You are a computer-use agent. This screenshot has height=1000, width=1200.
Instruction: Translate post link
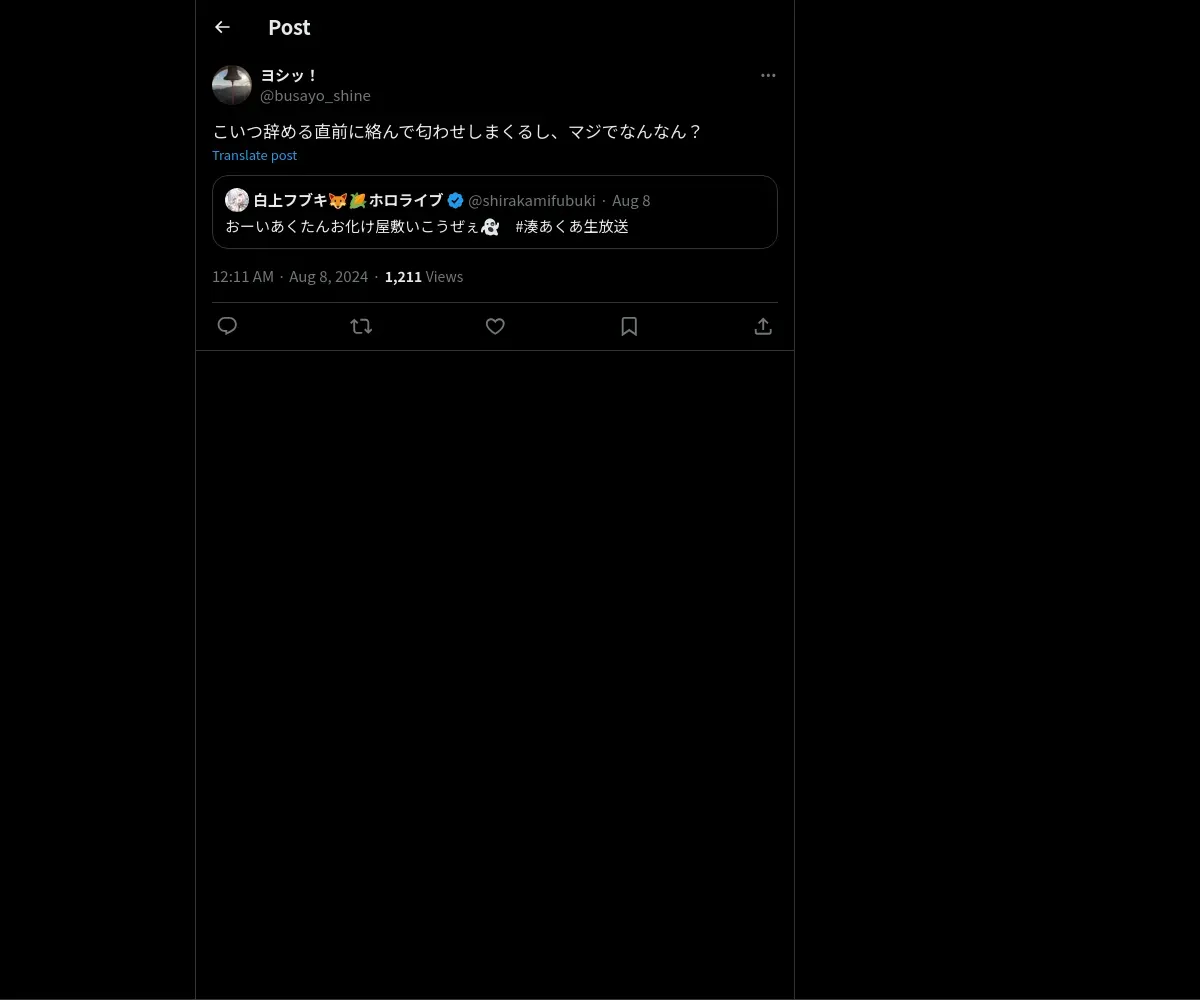[254, 155]
